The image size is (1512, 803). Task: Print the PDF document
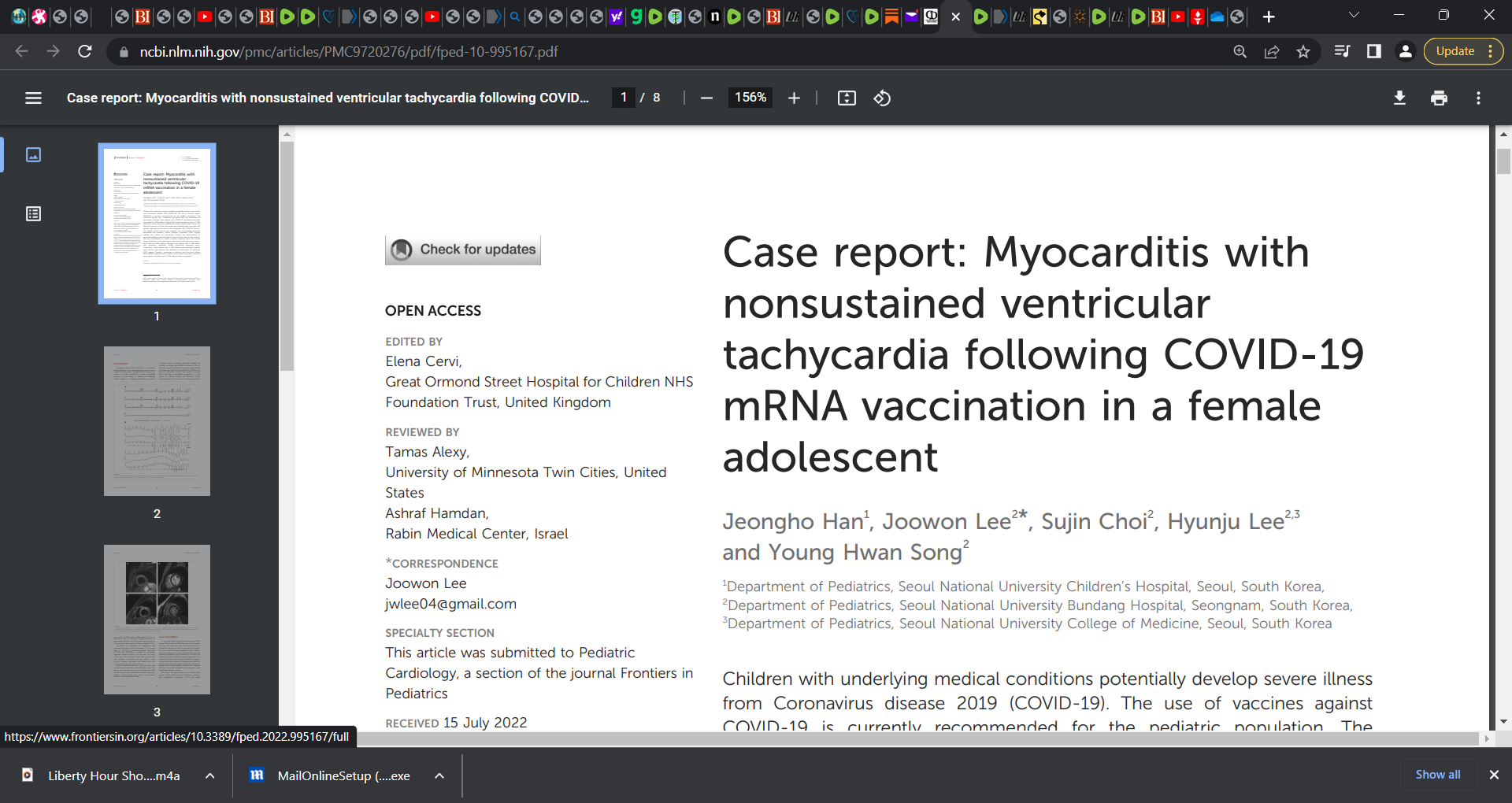pyautogui.click(x=1439, y=98)
